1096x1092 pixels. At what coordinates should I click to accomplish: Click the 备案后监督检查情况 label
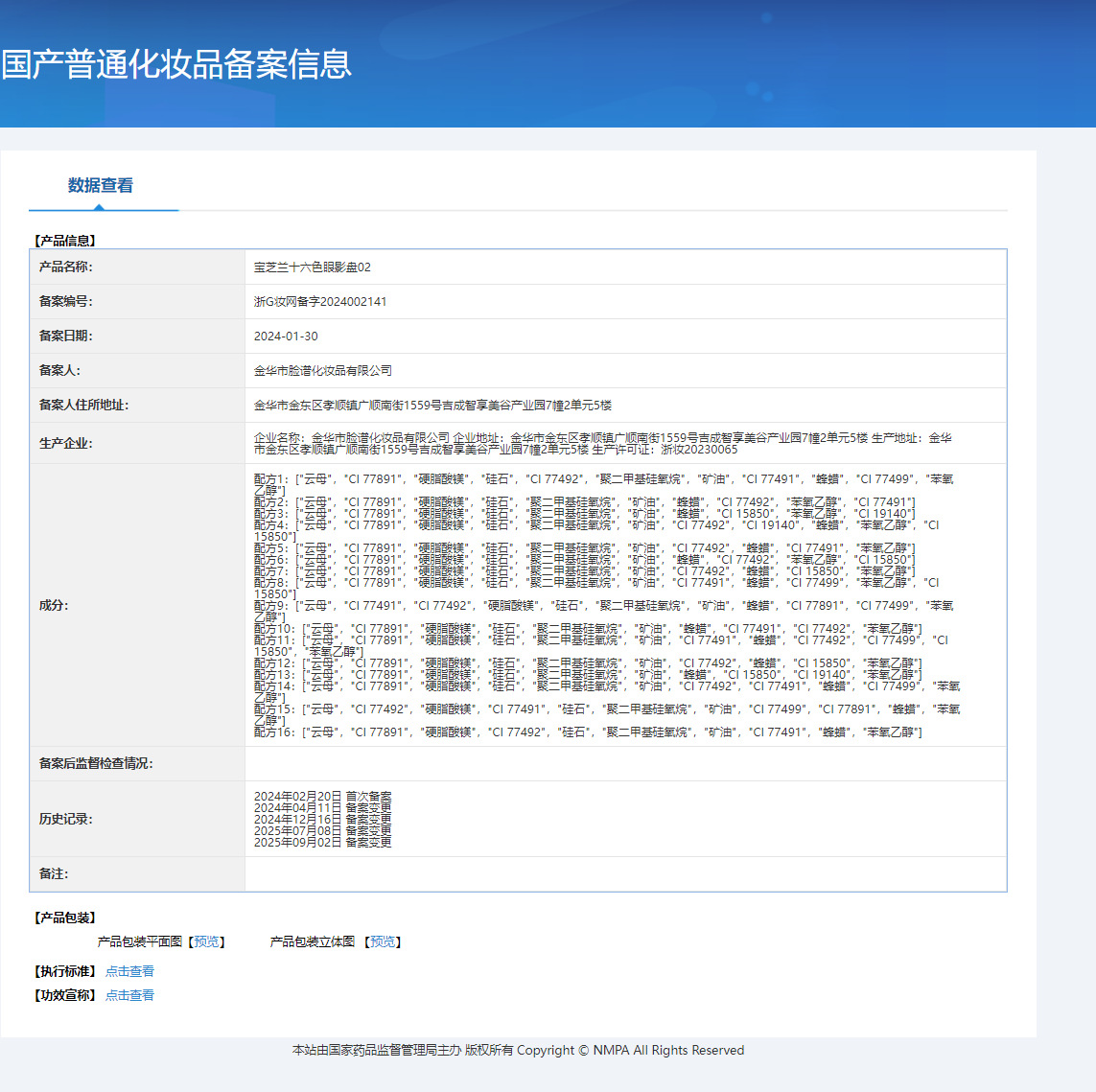(97, 763)
